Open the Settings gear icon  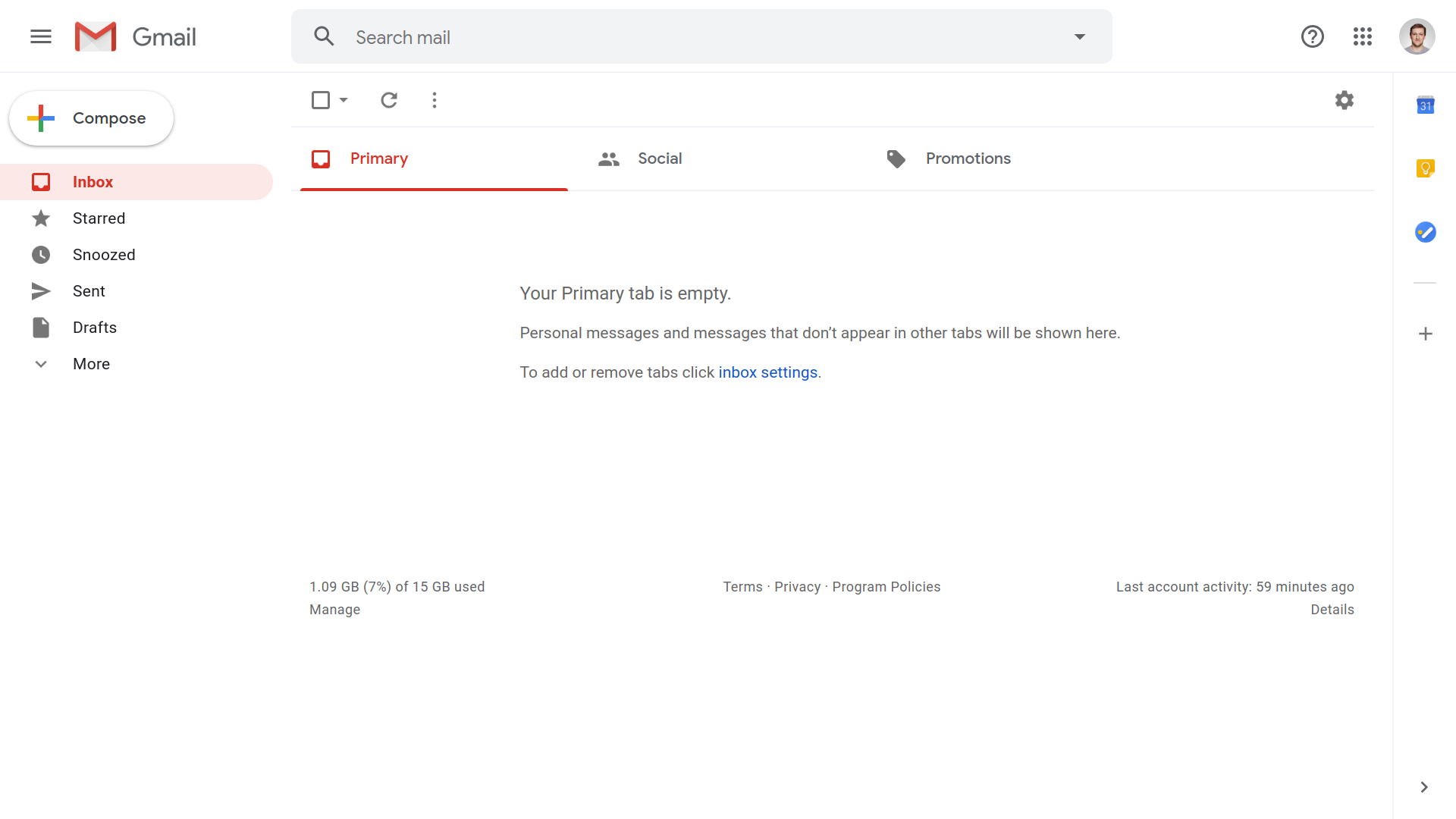tap(1345, 100)
